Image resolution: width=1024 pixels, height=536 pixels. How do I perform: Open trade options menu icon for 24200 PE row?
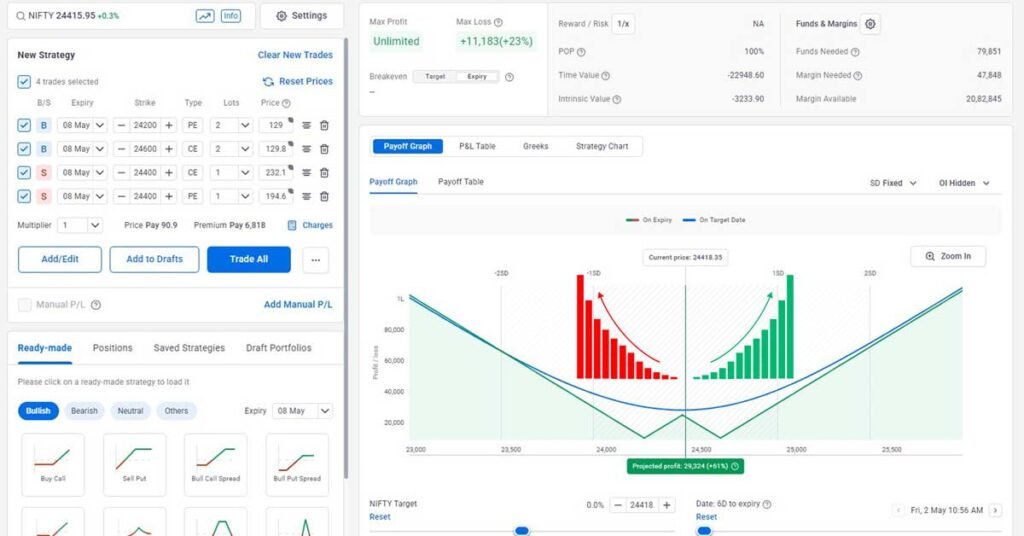[x=306, y=125]
